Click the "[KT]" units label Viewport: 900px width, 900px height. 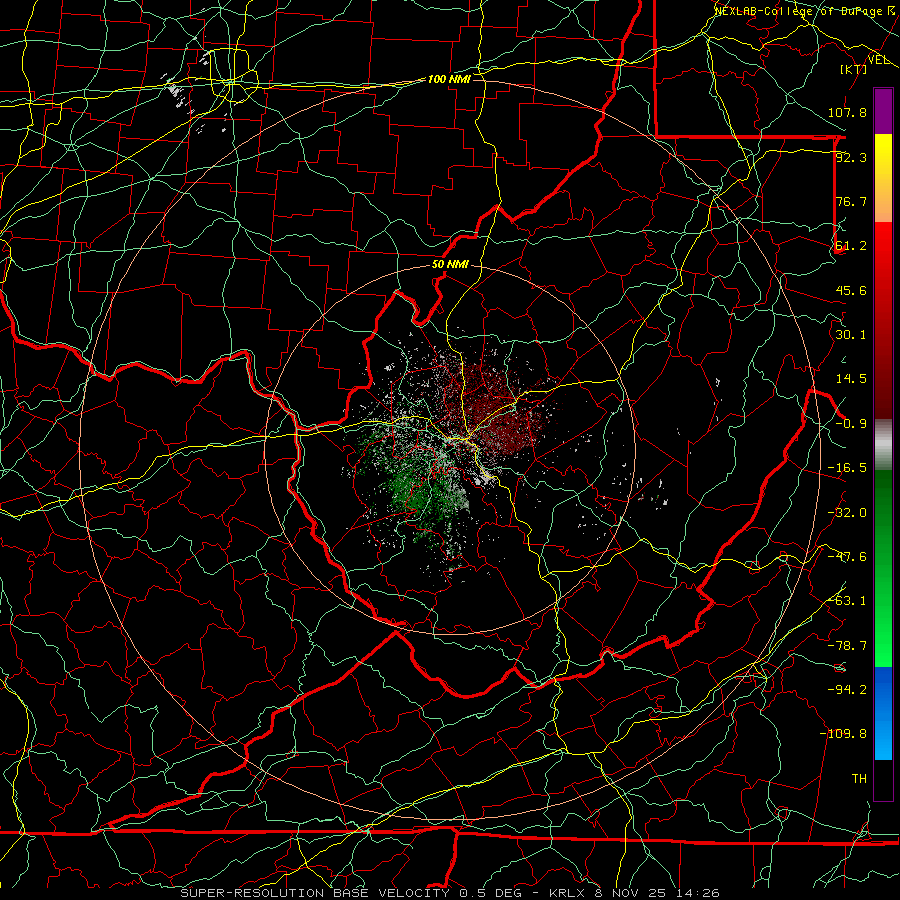(x=854, y=69)
